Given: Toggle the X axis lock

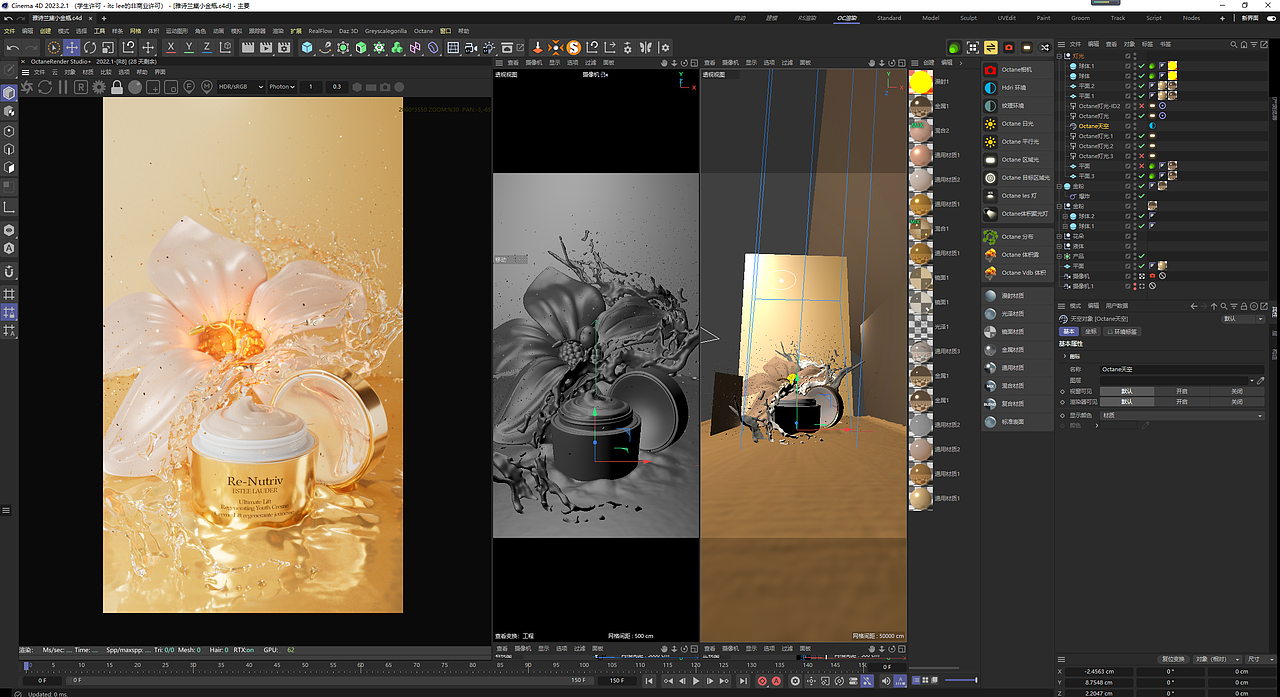Looking at the screenshot, I should coord(170,47).
